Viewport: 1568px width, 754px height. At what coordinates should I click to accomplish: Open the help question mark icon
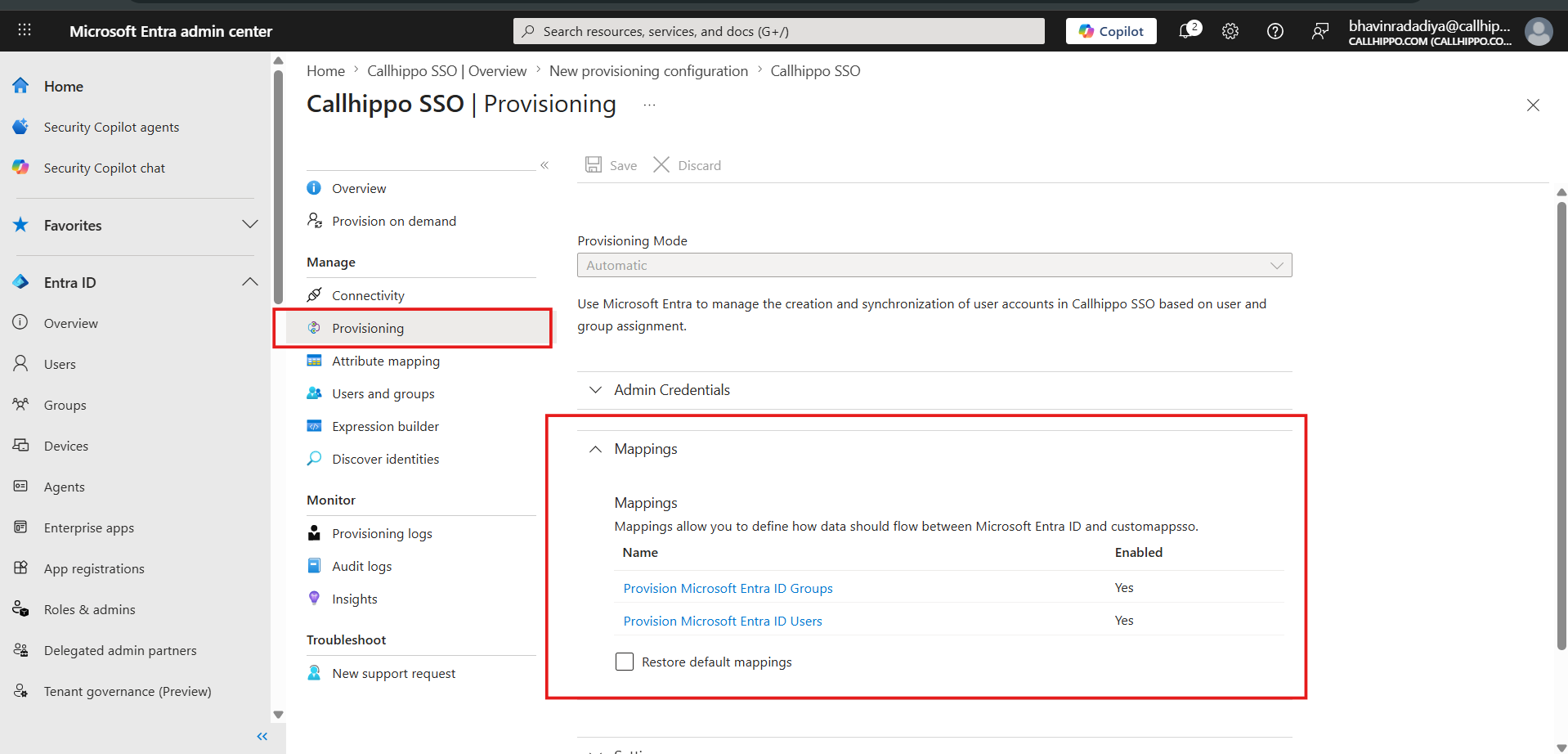[1275, 31]
